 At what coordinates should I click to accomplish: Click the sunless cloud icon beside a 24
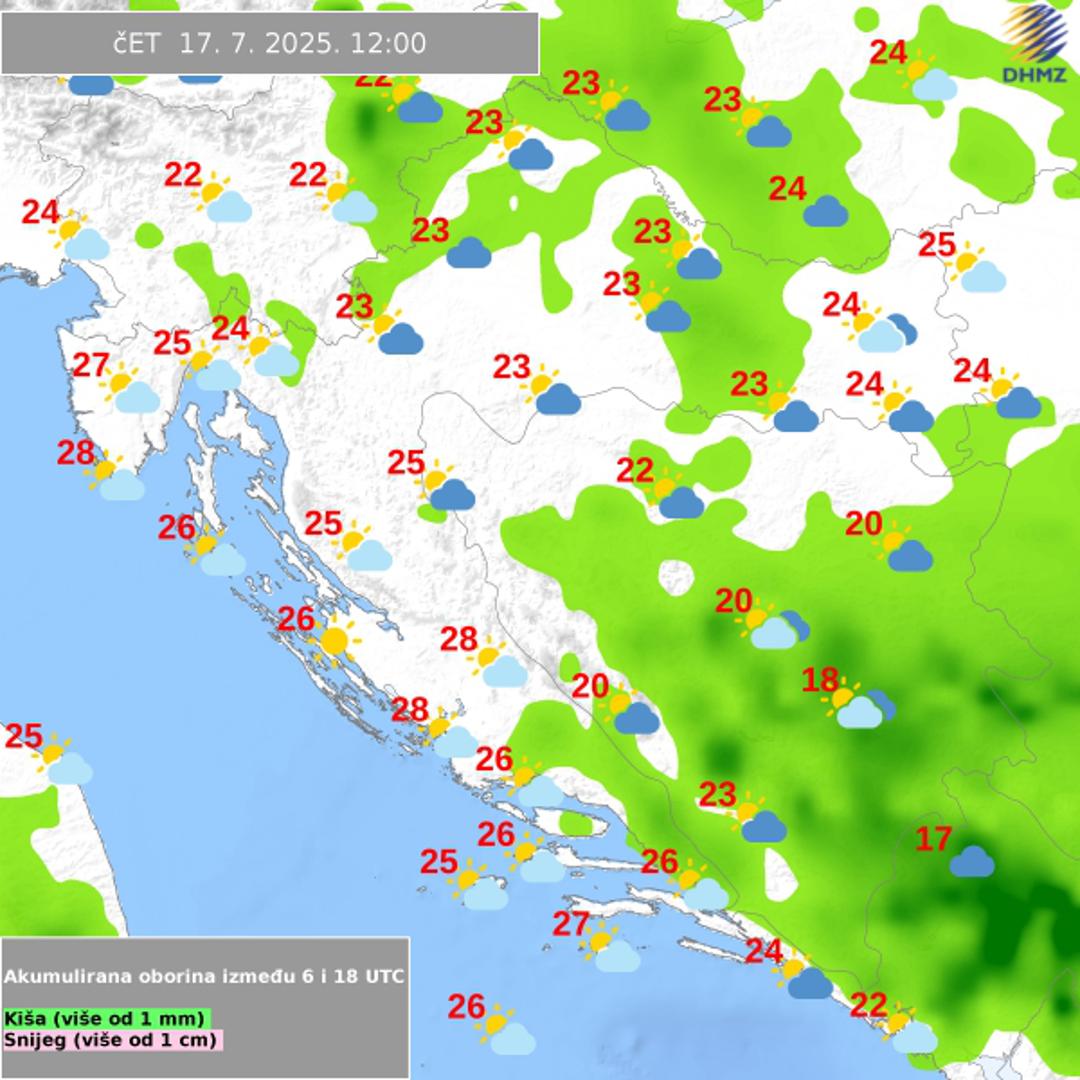point(825,211)
